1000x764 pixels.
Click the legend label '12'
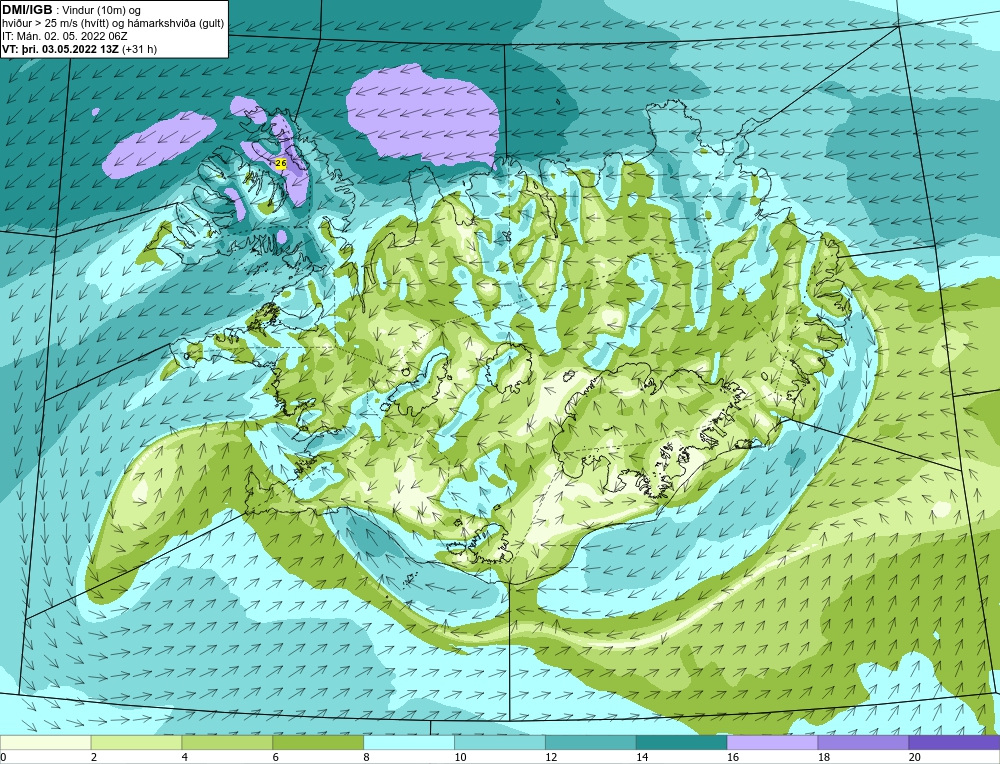(551, 757)
